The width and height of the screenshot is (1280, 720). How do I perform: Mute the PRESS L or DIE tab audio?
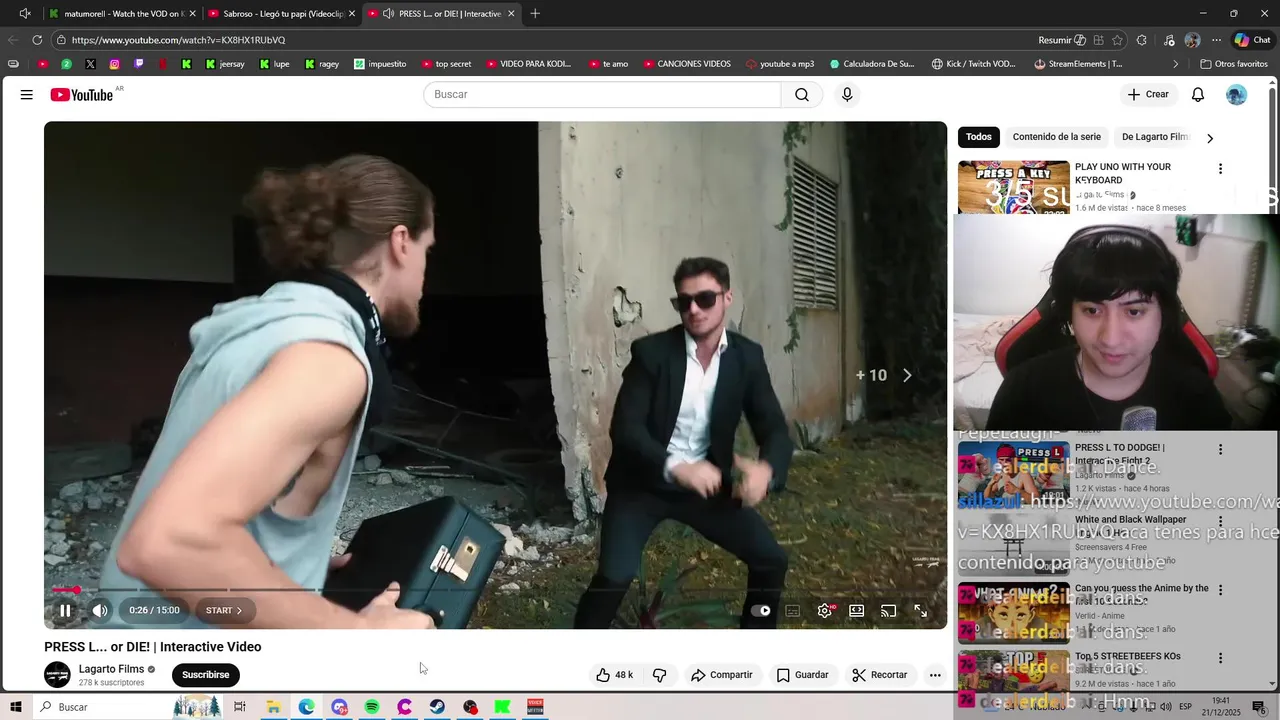point(388,14)
